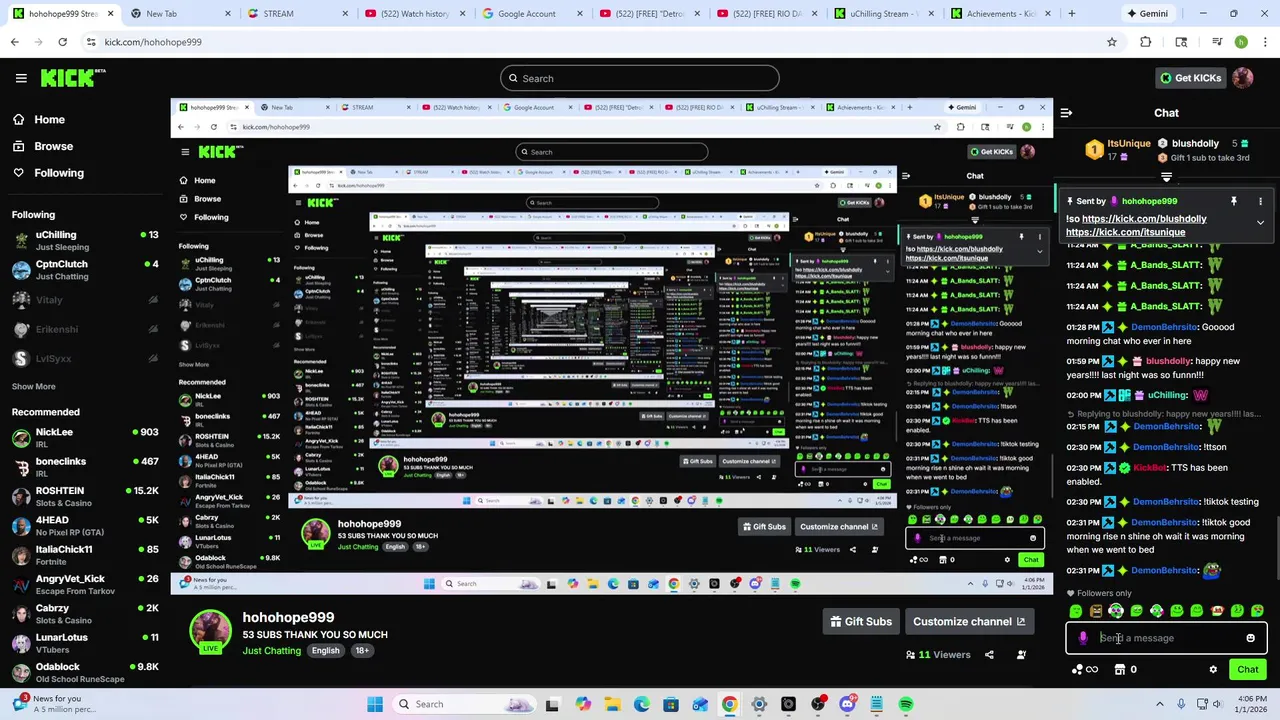The image size is (1280, 720).
Task: Open the channel shop icon
Action: [1120, 670]
